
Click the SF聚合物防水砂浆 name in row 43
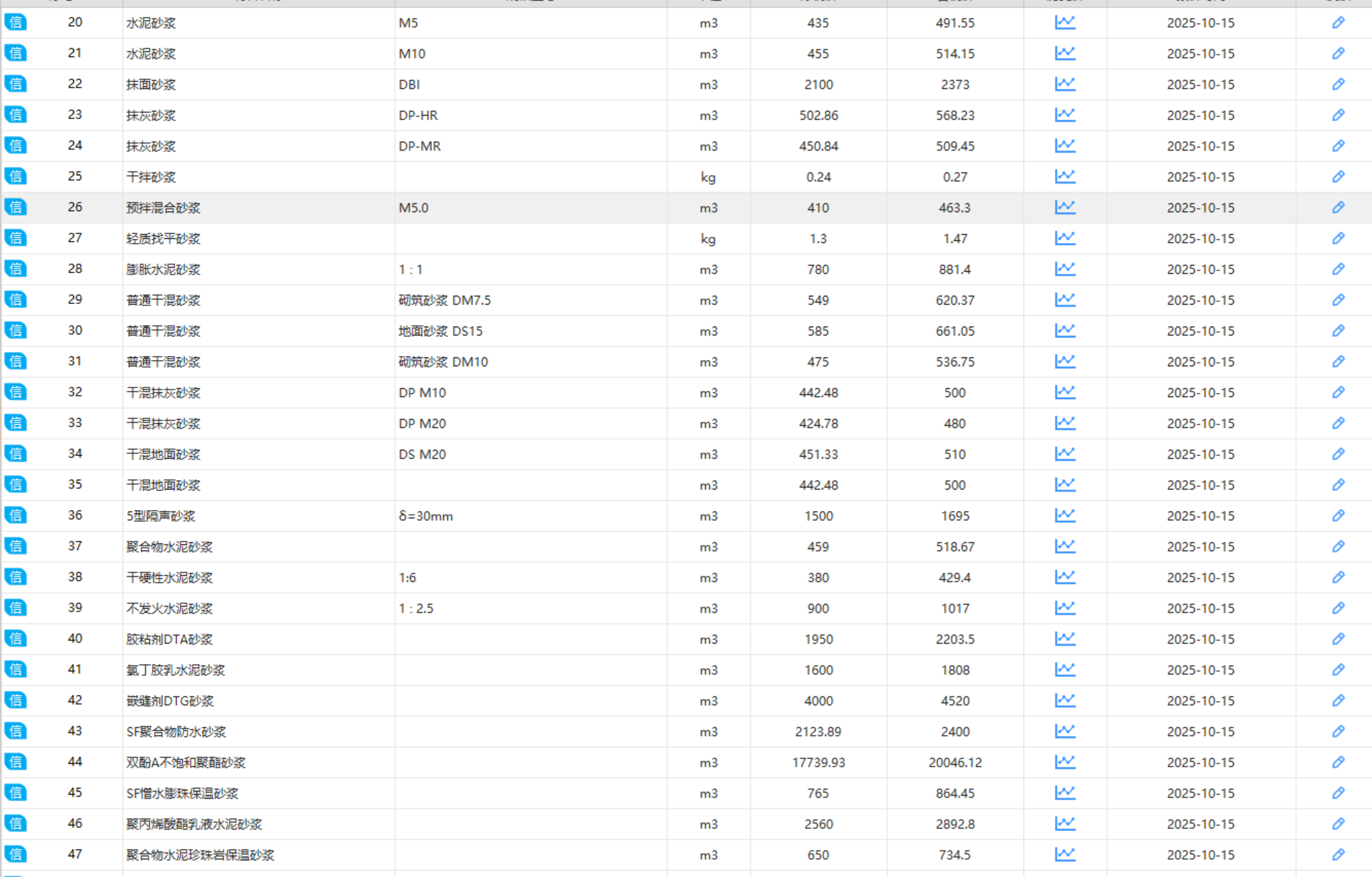(x=176, y=732)
